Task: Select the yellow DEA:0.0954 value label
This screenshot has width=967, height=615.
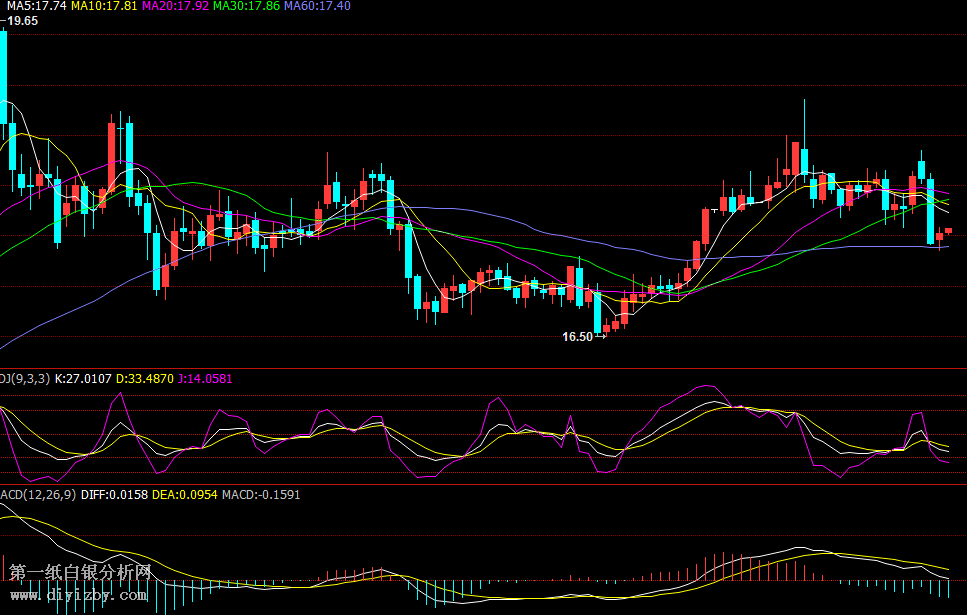Action: [184, 494]
